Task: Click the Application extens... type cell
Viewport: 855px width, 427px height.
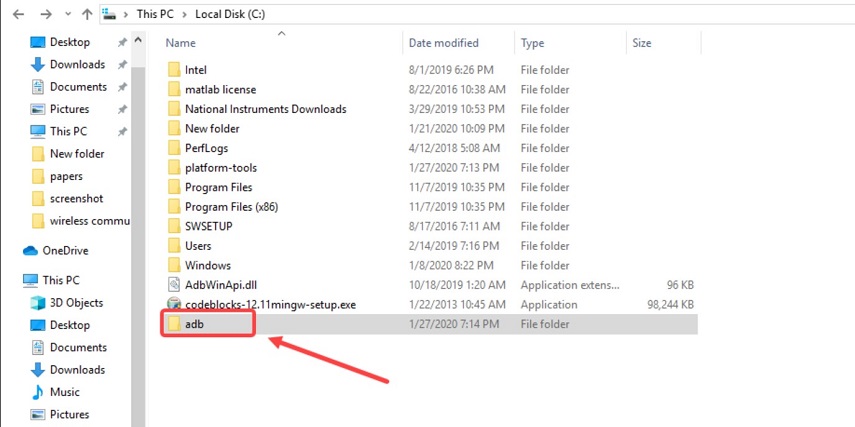Action: pyautogui.click(x=570, y=285)
